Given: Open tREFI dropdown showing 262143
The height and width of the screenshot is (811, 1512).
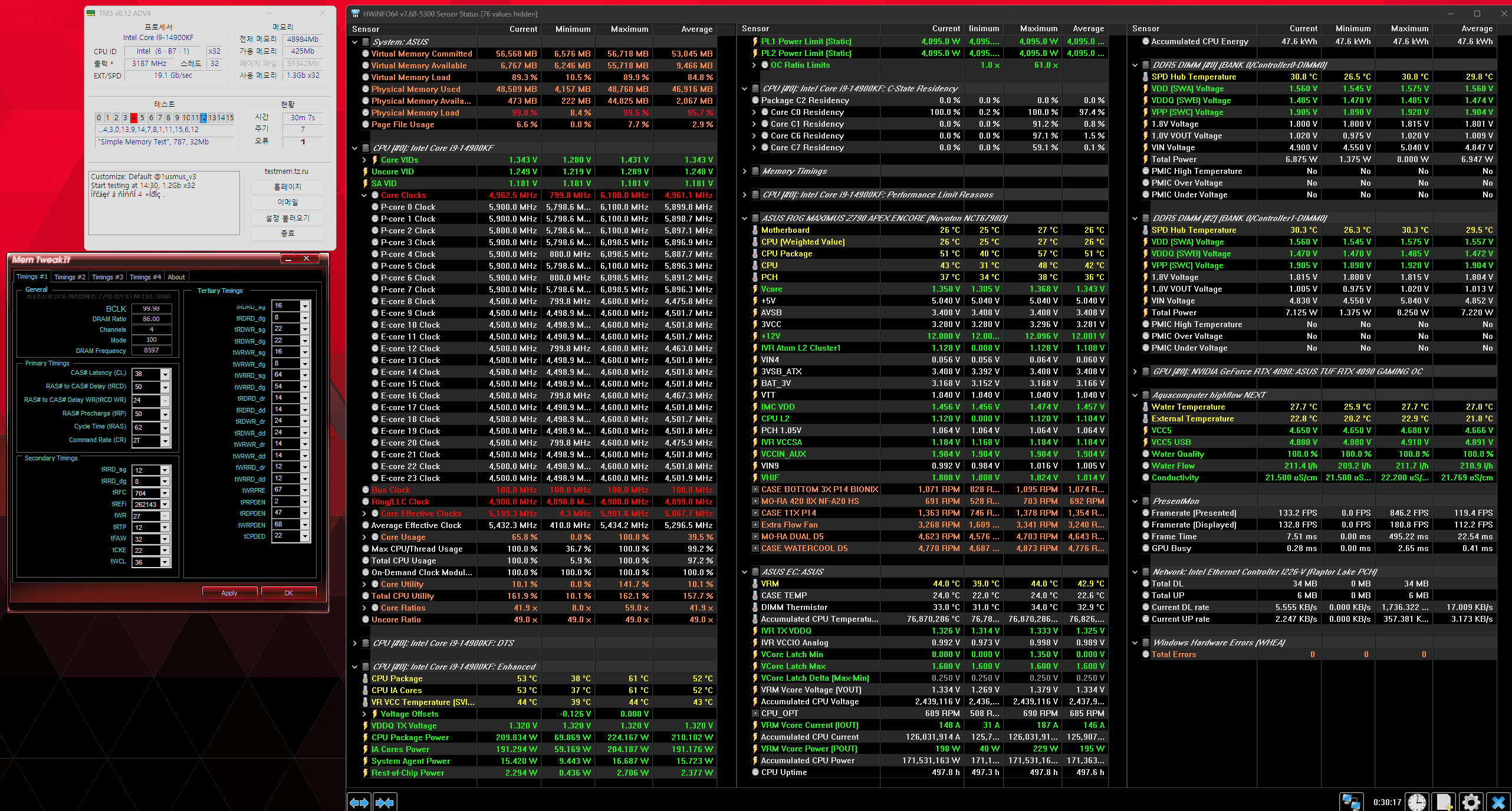Looking at the screenshot, I should pyautogui.click(x=165, y=505).
